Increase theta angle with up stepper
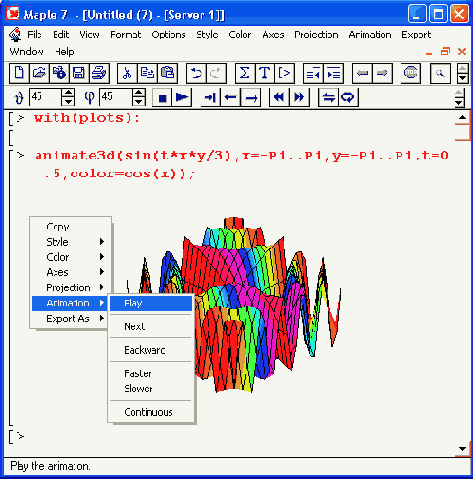Viewport: 473px width, 479px height. [x=68, y=93]
